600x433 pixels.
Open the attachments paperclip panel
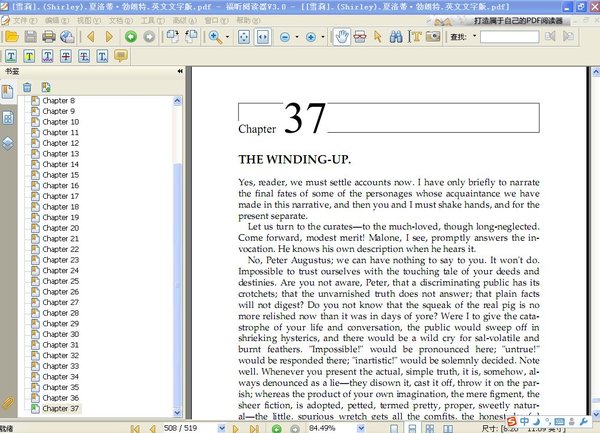pyautogui.click(x=8, y=403)
